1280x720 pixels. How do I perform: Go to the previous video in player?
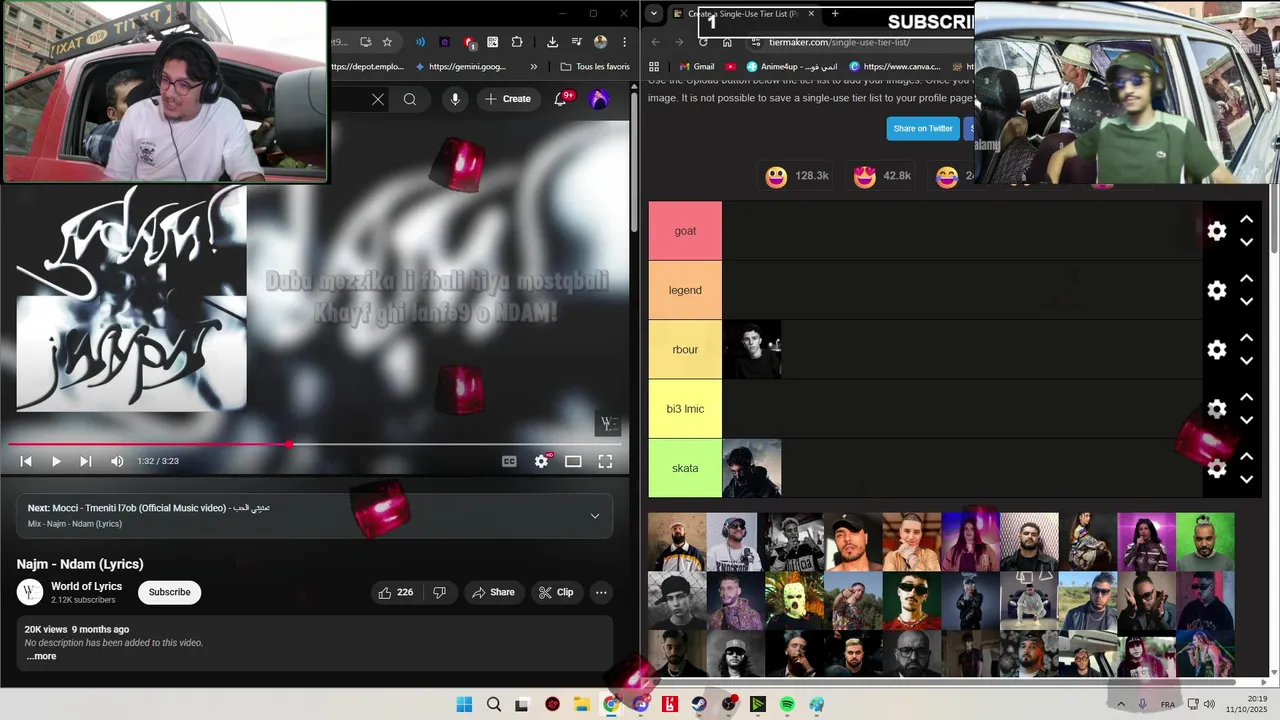point(26,461)
